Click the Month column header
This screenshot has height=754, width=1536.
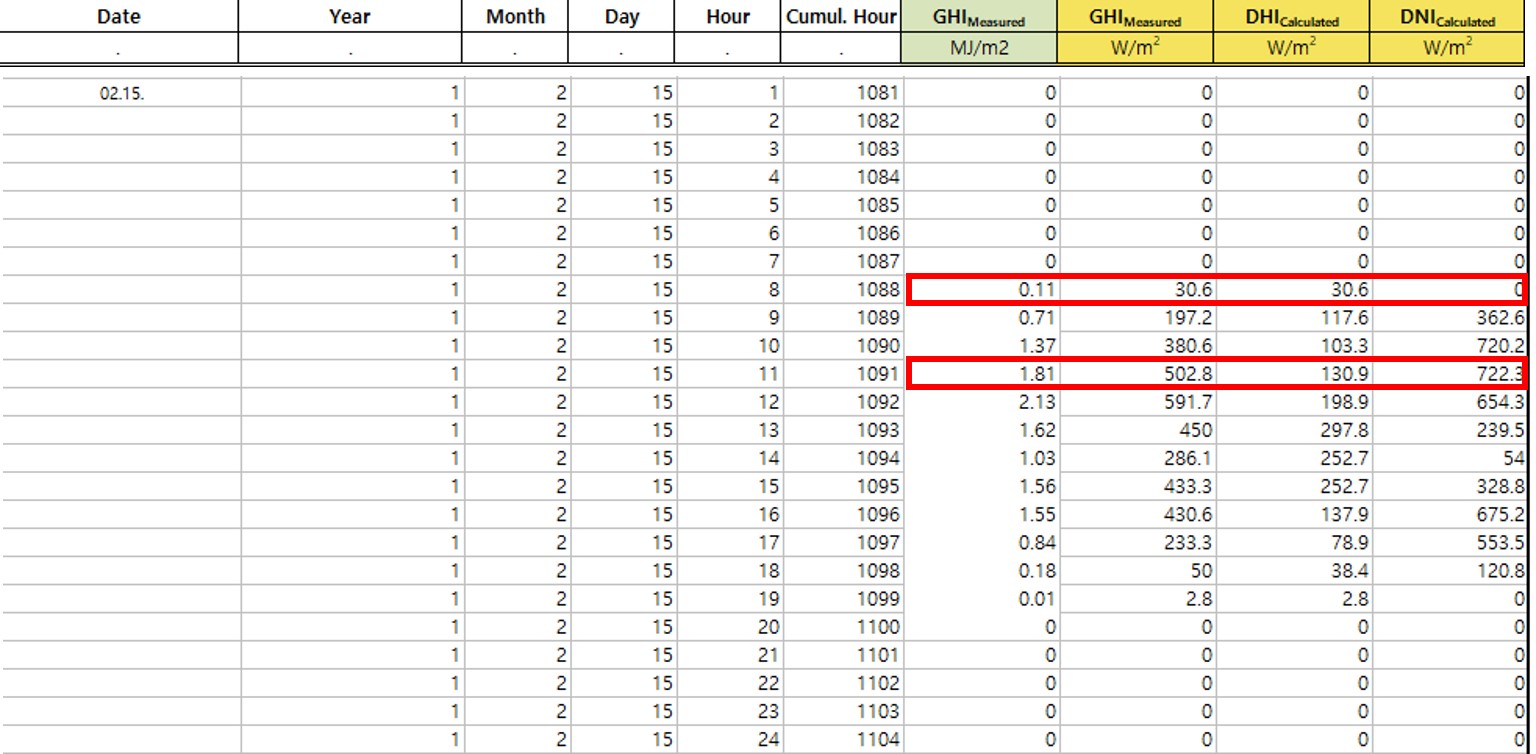click(516, 17)
